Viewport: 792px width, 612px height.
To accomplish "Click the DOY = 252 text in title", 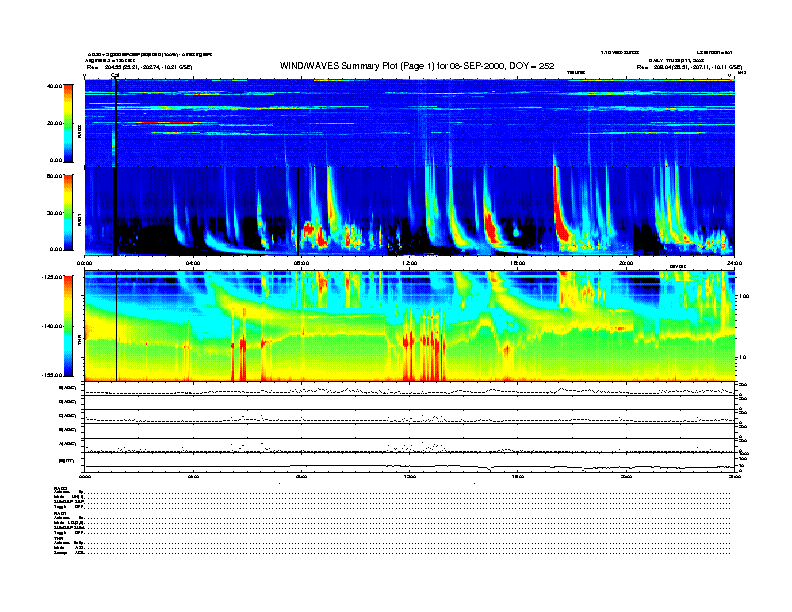I will coord(532,66).
